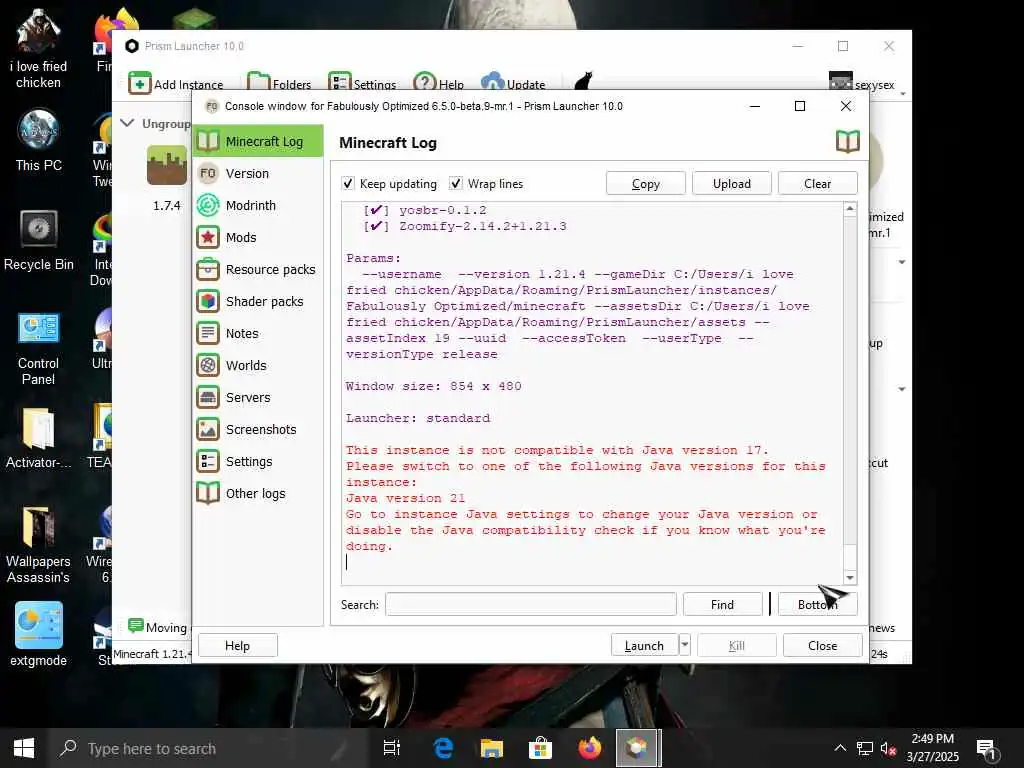Screen dimensions: 1024x768
Task: Launch the instance from console window
Action: coord(645,645)
